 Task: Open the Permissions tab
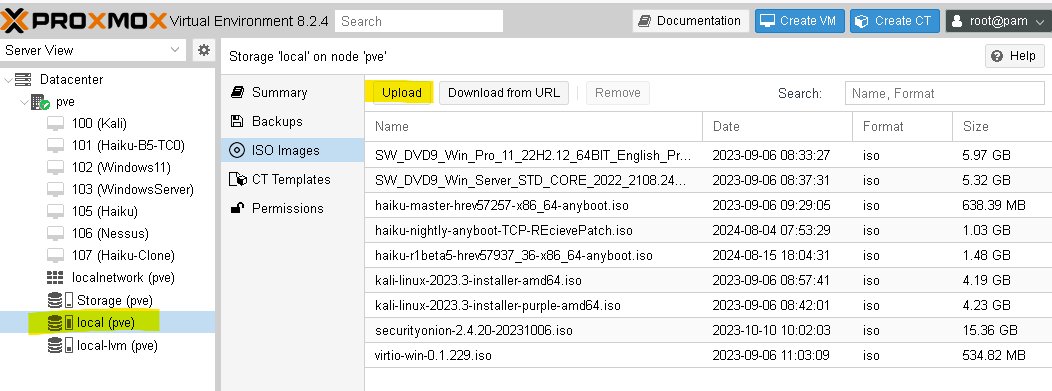(293, 208)
